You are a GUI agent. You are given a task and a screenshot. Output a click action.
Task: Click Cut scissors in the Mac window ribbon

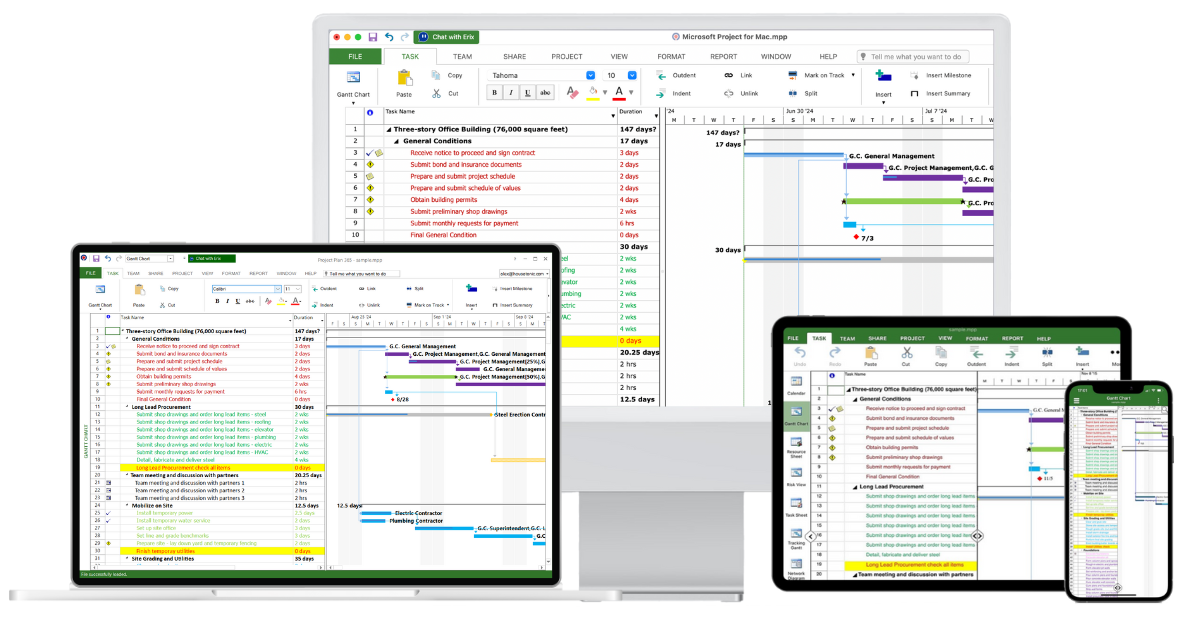pos(436,93)
